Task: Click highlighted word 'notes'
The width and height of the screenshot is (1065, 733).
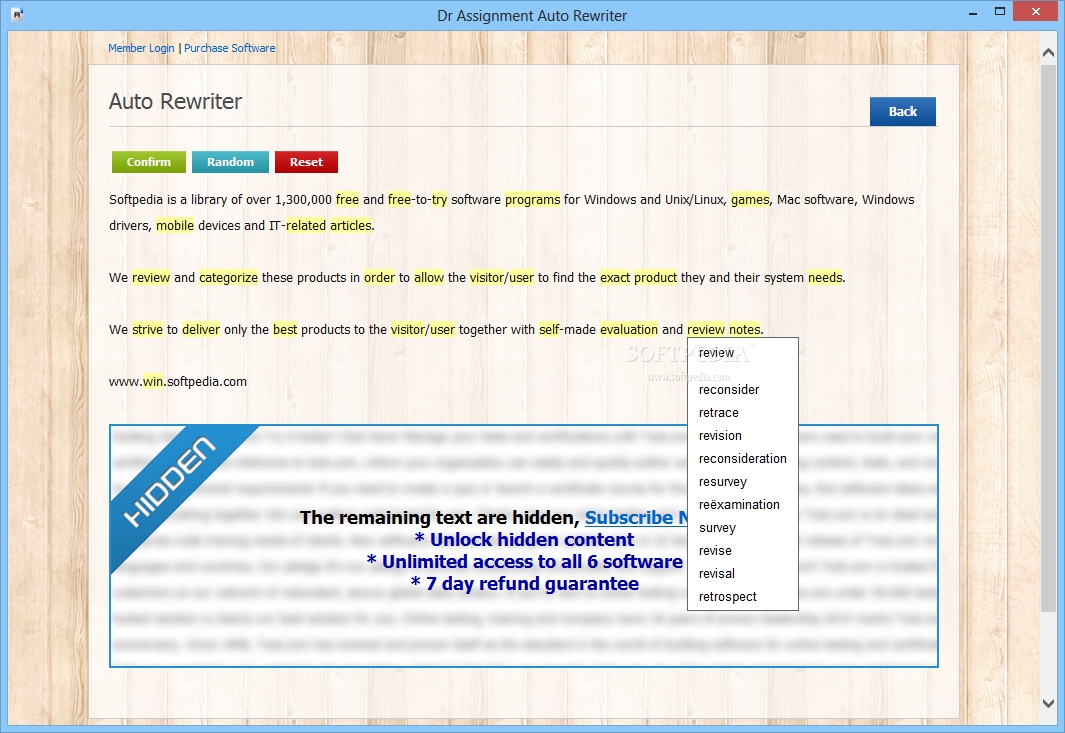Action: pyautogui.click(x=744, y=329)
